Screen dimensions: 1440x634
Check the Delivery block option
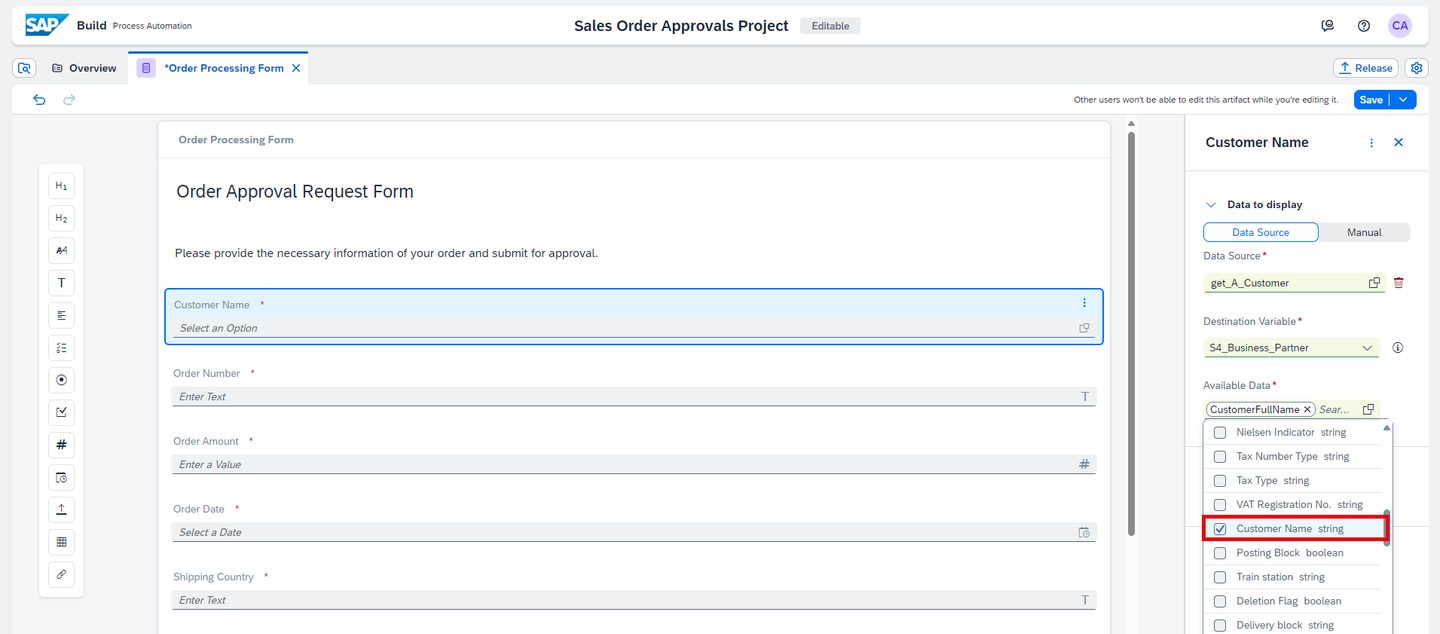[x=1219, y=625]
